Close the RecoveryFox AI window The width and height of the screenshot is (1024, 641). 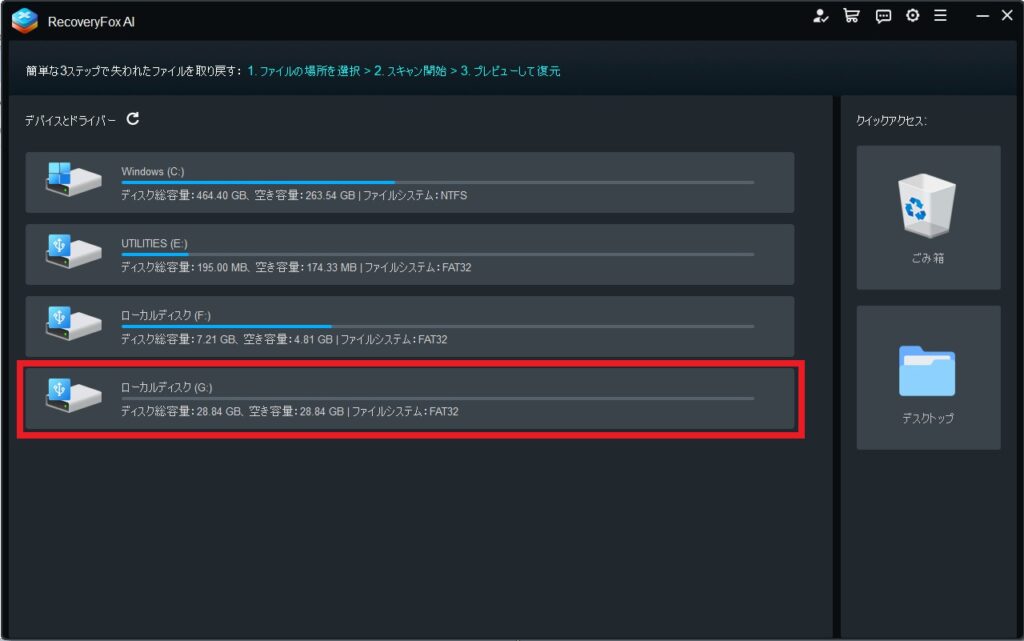(x=1007, y=15)
